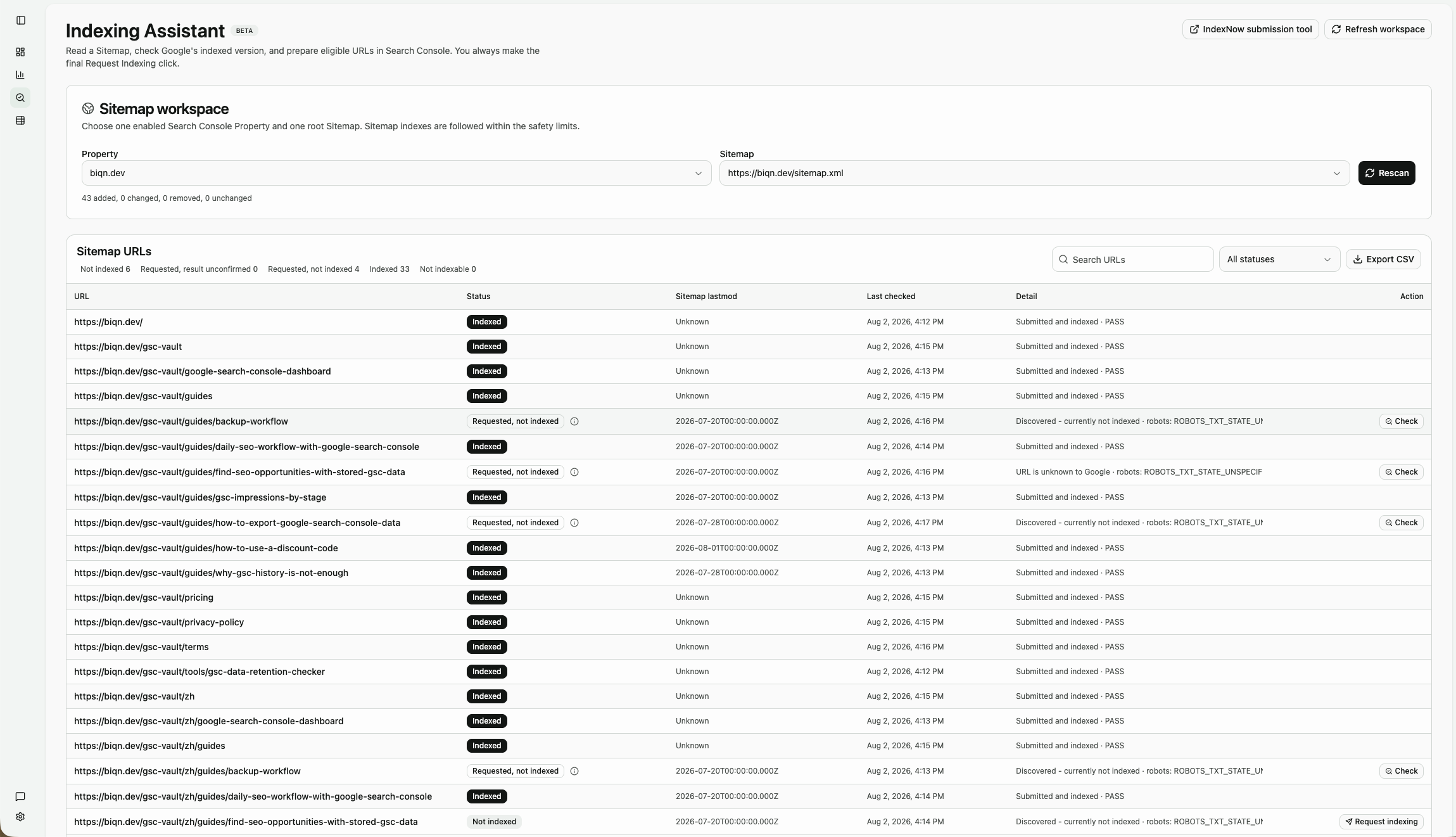The height and width of the screenshot is (837, 1456).
Task: Click the Detail column header
Action: (x=1026, y=297)
